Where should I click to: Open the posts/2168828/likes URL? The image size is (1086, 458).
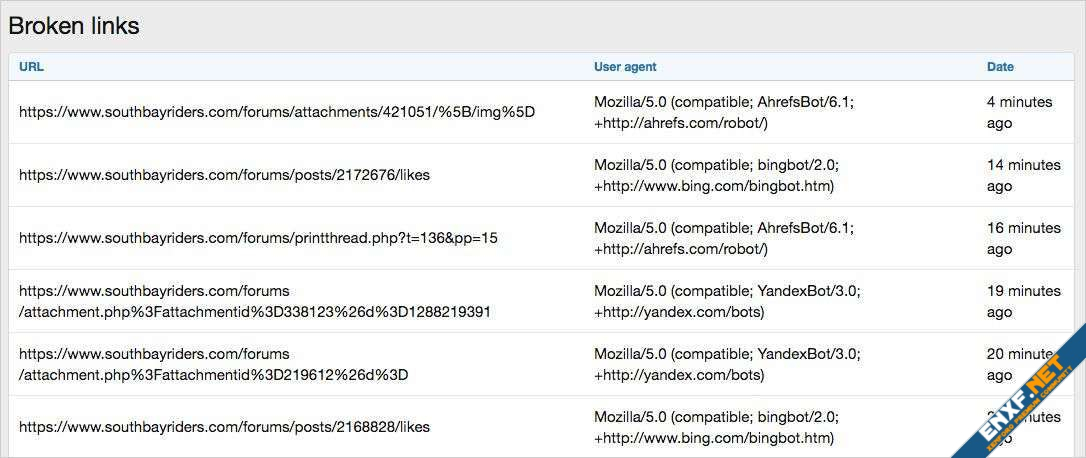(x=224, y=427)
